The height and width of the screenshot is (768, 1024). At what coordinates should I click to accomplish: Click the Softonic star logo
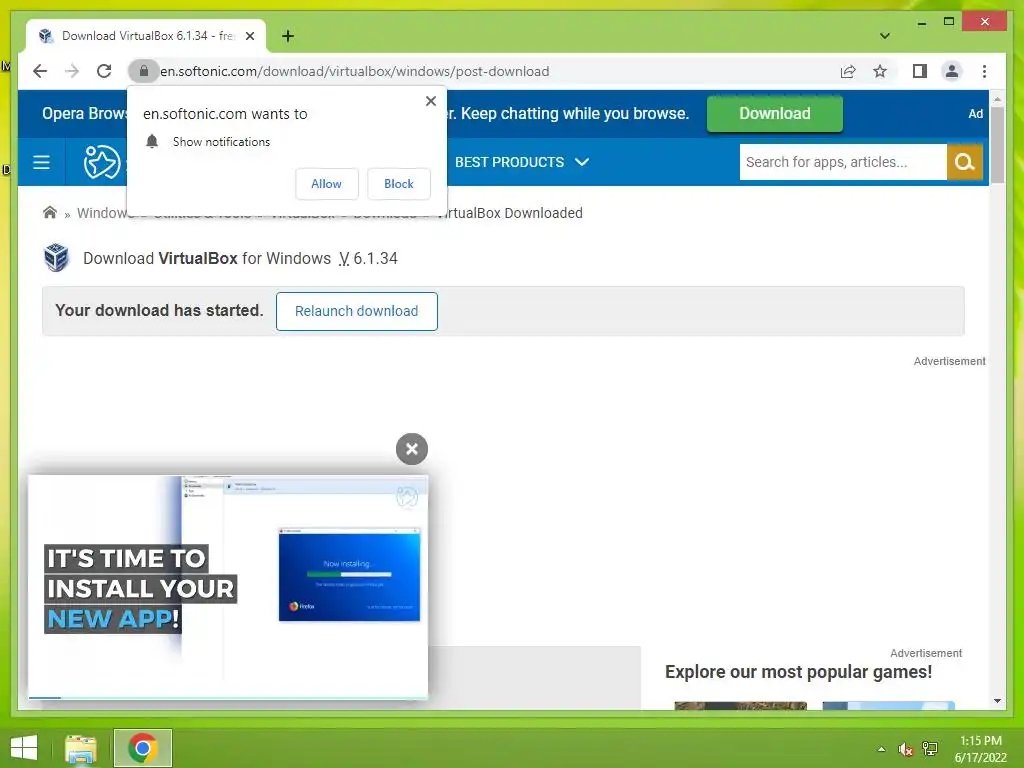coord(102,162)
